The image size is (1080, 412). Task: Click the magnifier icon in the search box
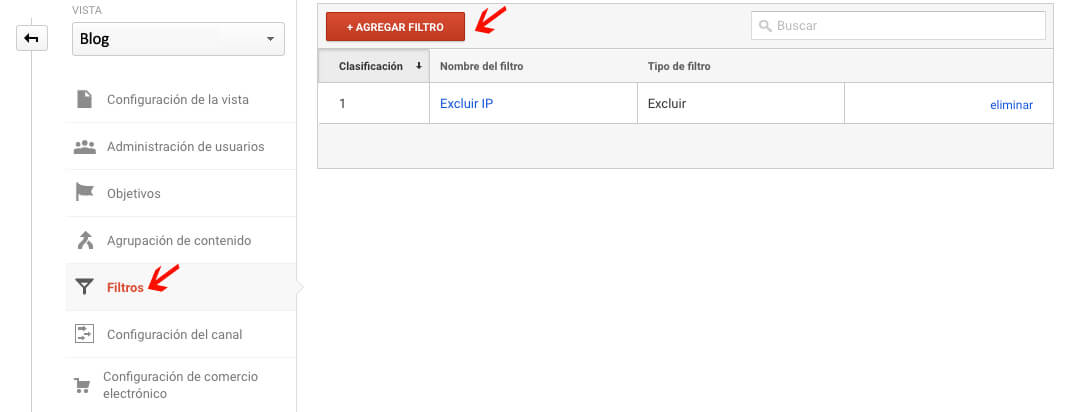[765, 26]
